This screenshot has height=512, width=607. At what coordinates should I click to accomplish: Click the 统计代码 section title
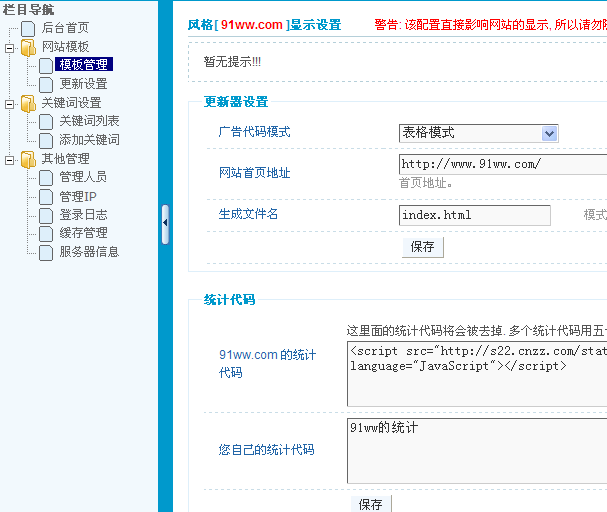tap(229, 300)
